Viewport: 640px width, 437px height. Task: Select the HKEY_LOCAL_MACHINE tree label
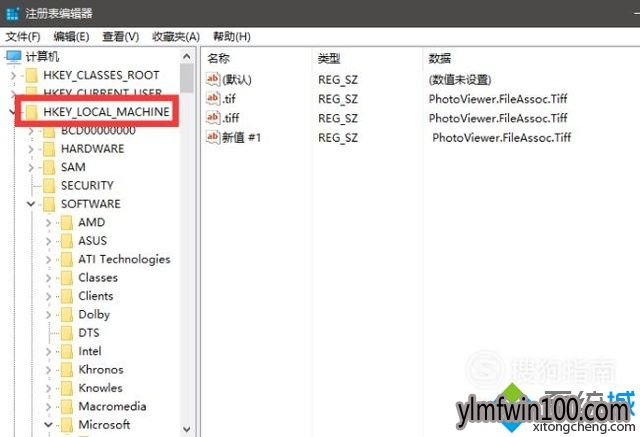(107, 111)
